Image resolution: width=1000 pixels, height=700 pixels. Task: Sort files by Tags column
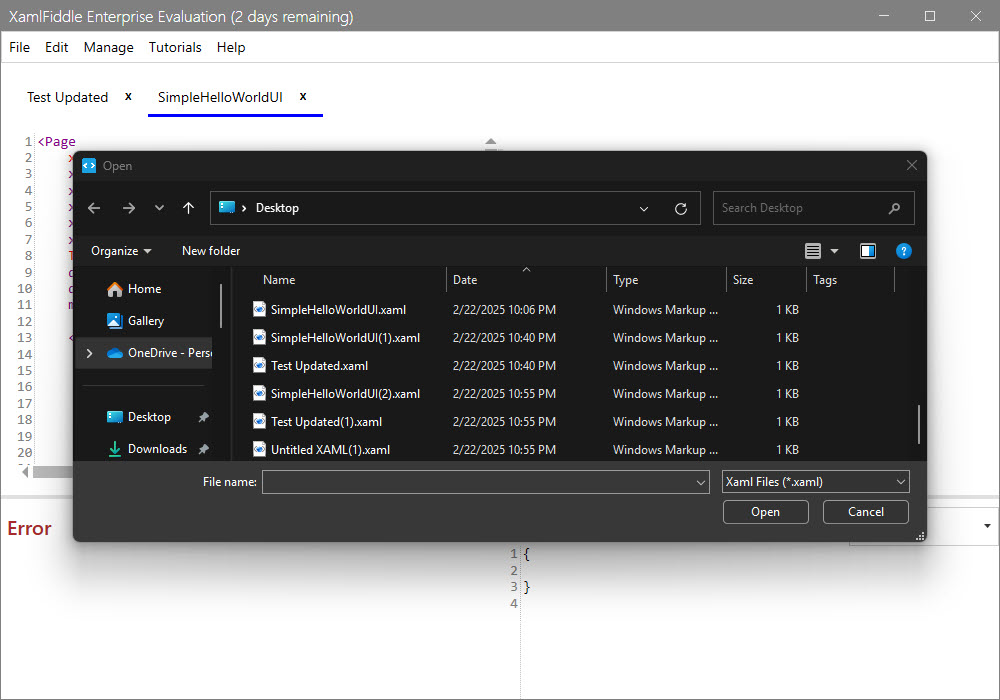825,280
